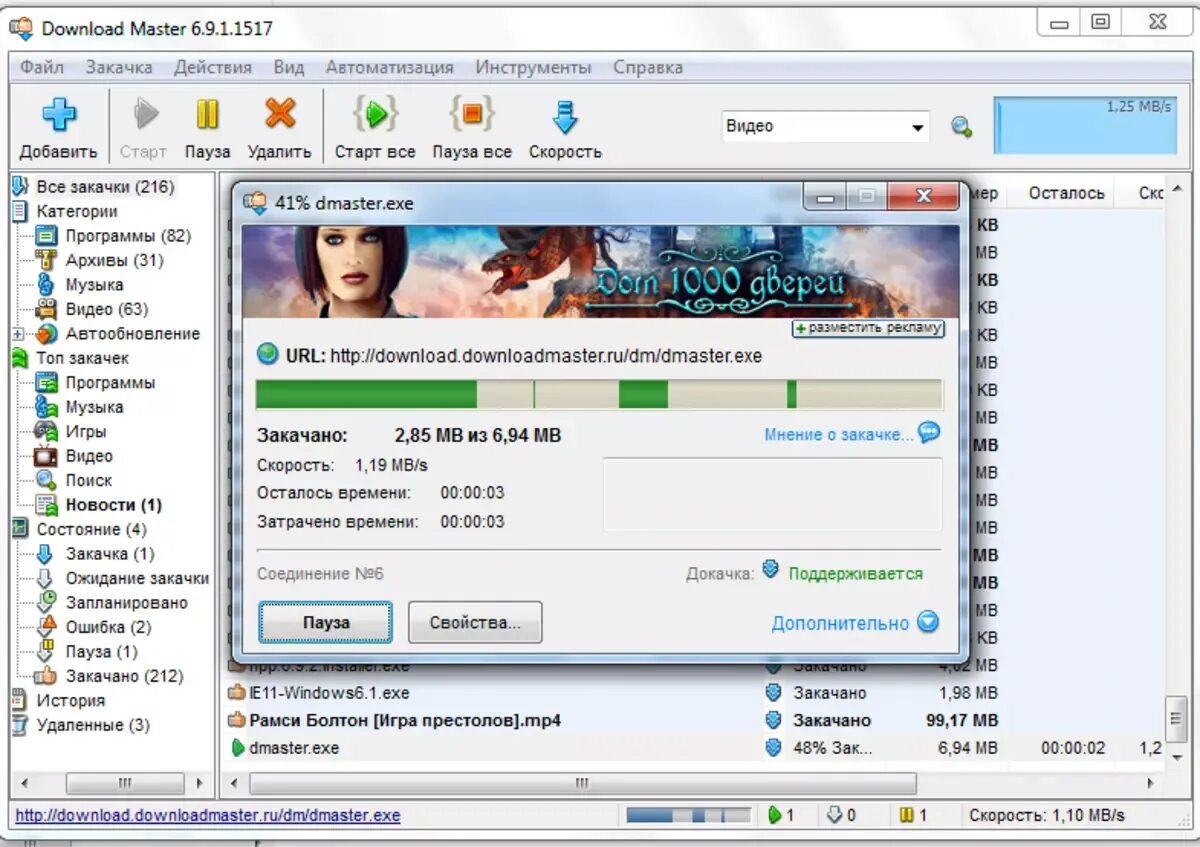Viewport: 1200px width, 847px height.
Task: Select the Категории tree node
Action: [77, 211]
